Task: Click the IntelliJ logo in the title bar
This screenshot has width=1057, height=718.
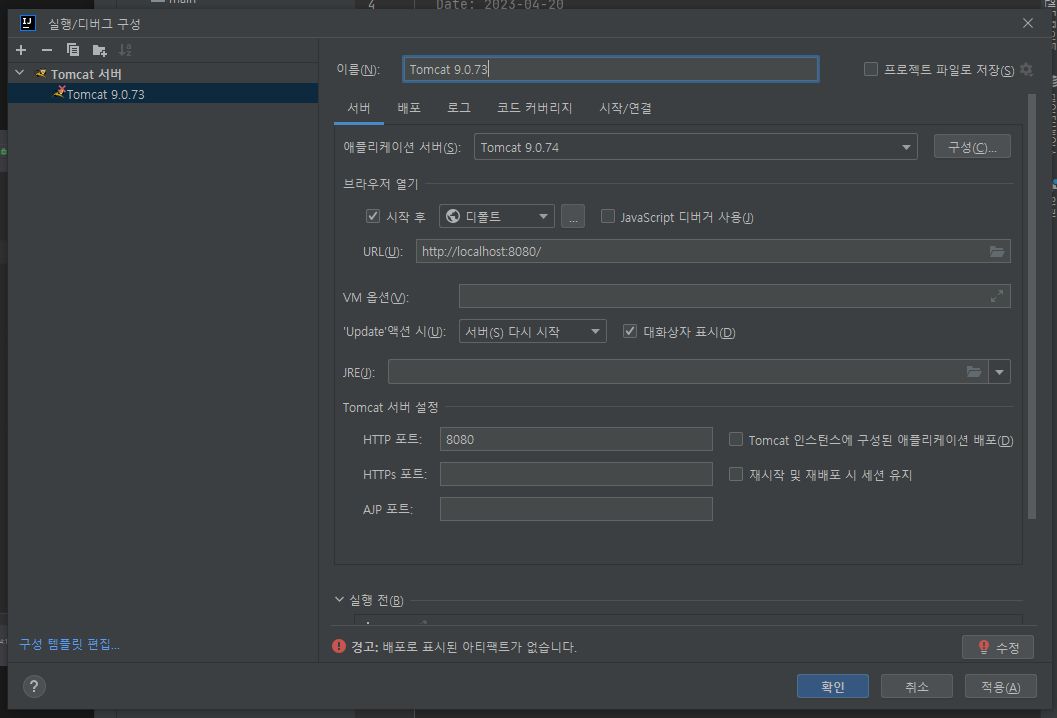Action: pyautogui.click(x=28, y=23)
